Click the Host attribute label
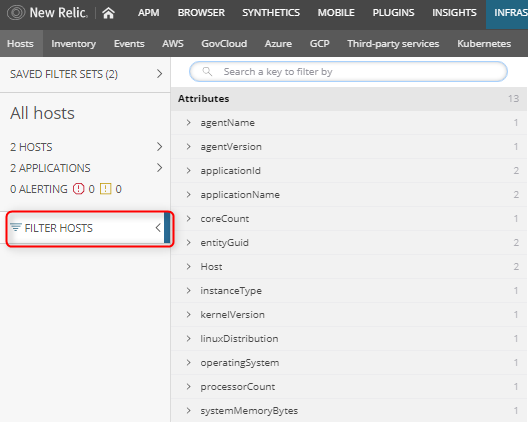Viewport: 528px width, 422px height. [211, 267]
